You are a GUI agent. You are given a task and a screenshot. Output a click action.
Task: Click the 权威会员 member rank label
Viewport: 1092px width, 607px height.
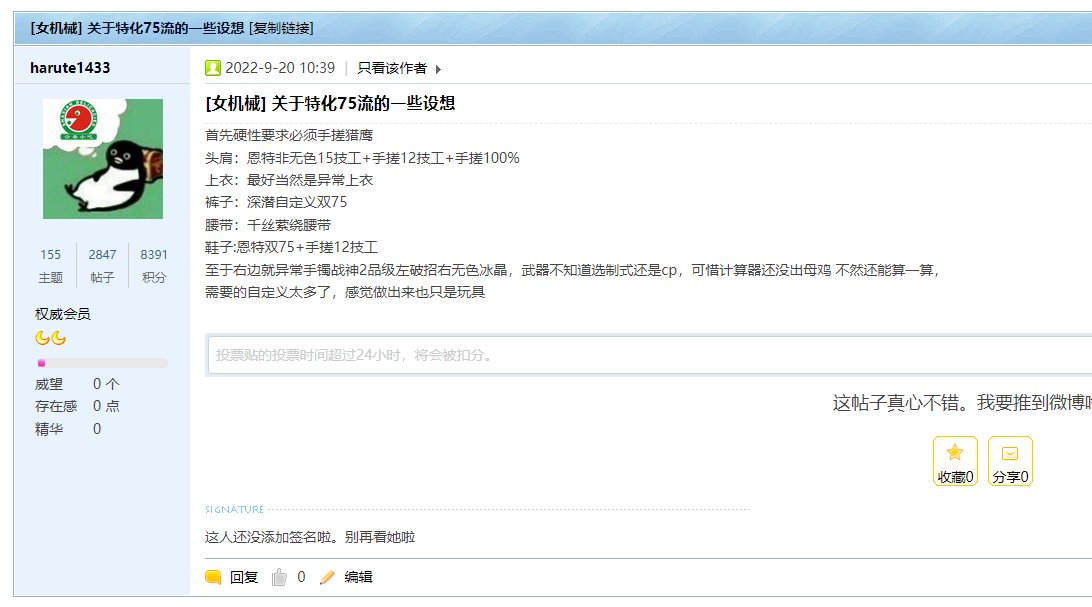click(x=63, y=314)
